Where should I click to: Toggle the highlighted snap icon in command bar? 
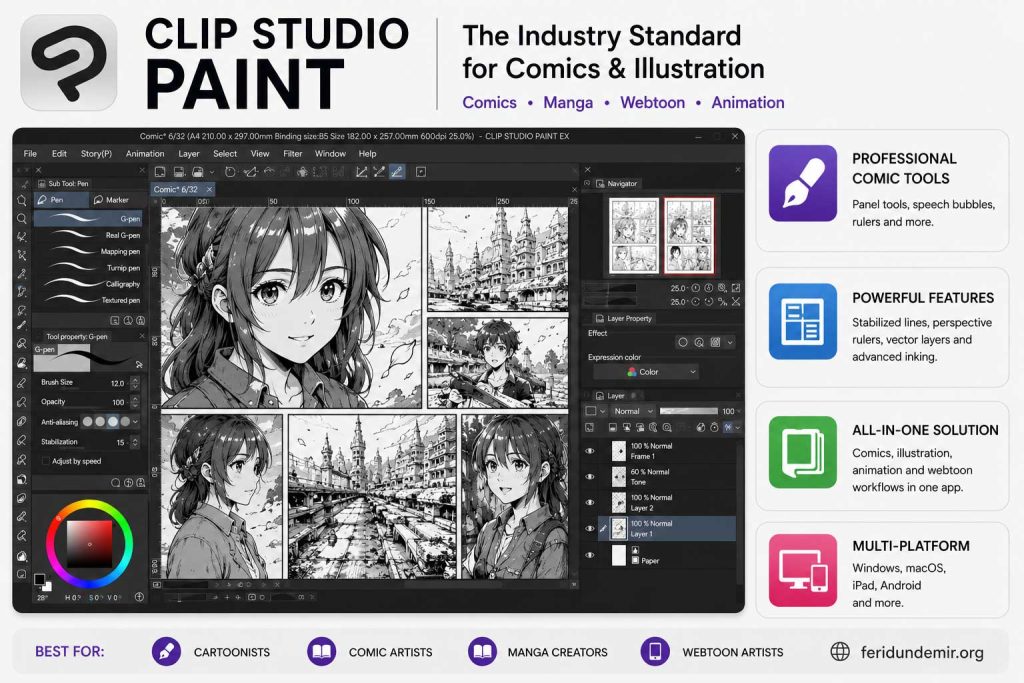point(396,172)
